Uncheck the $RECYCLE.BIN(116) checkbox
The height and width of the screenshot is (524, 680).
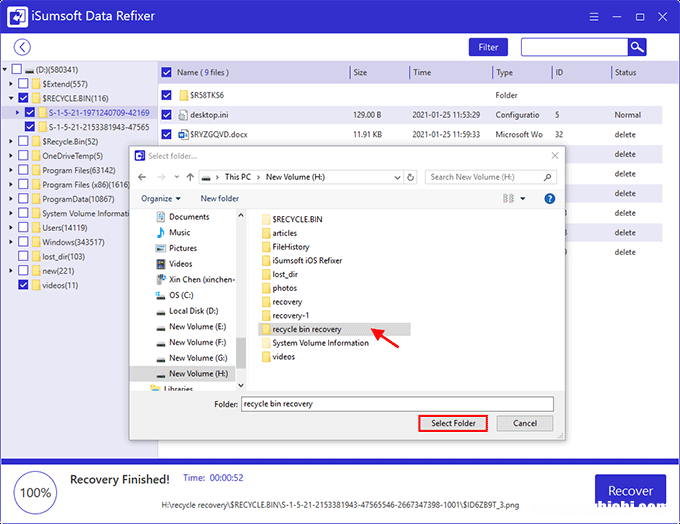pyautogui.click(x=23, y=98)
